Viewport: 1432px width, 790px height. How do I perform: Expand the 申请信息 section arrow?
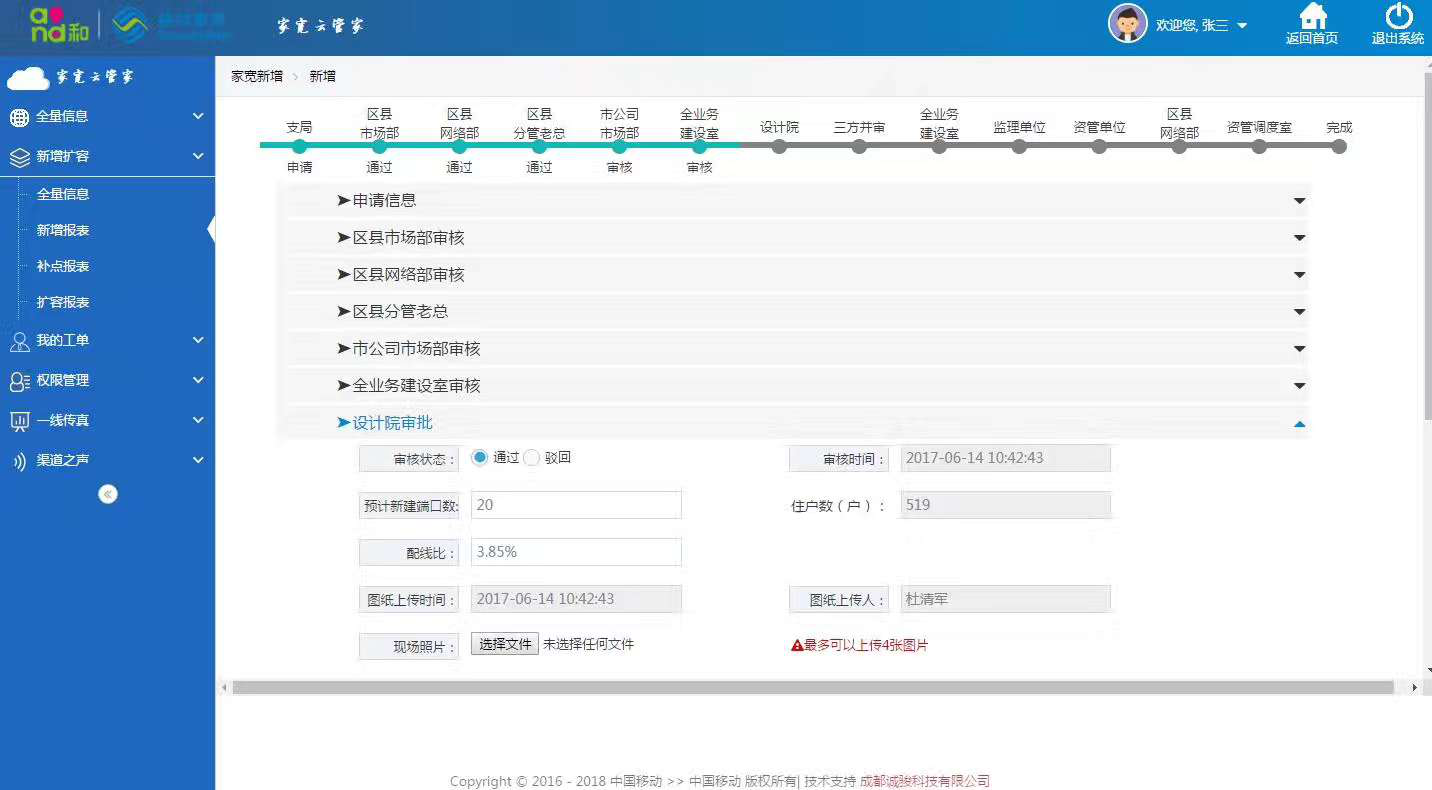click(x=1300, y=201)
